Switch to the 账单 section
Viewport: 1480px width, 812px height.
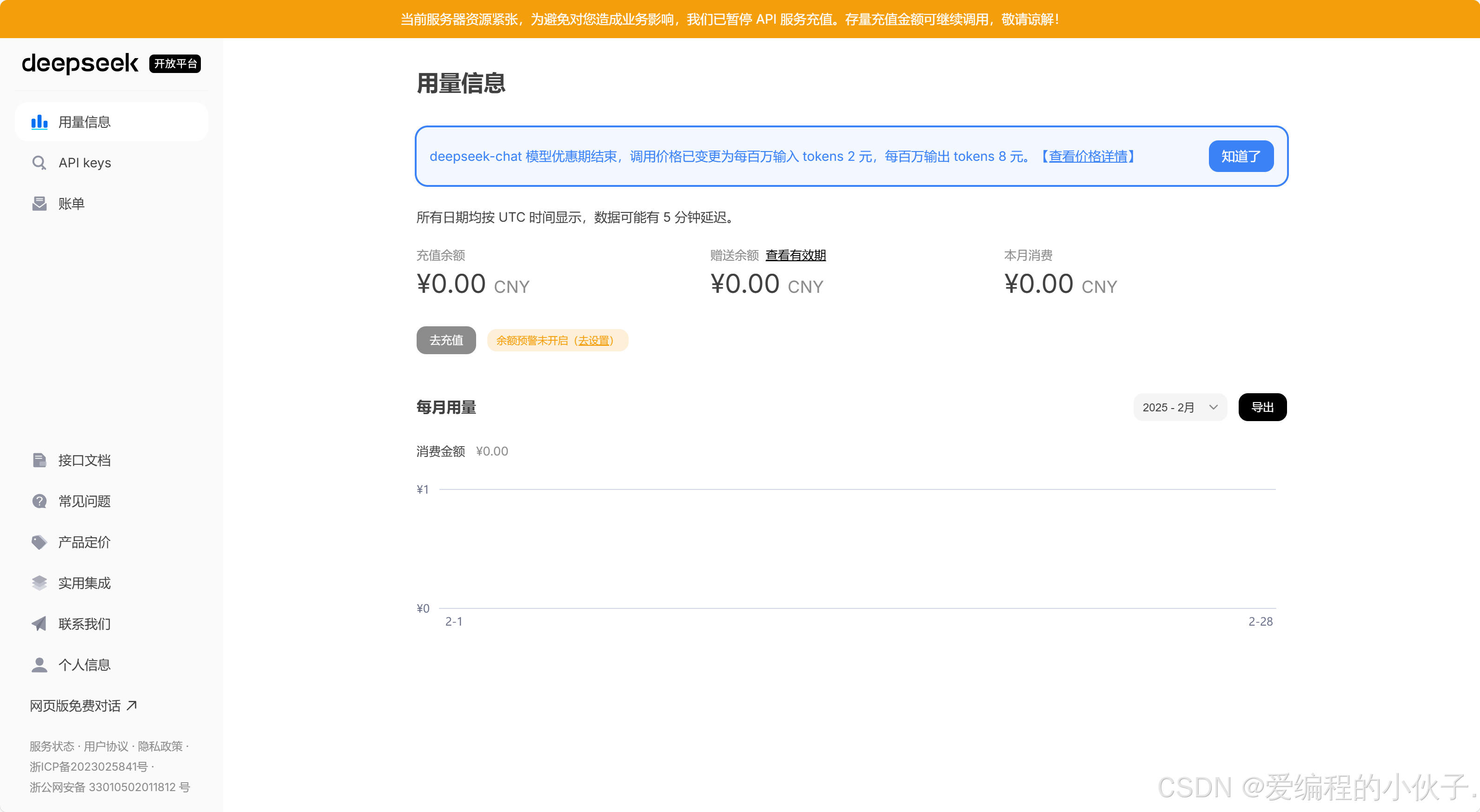72,203
